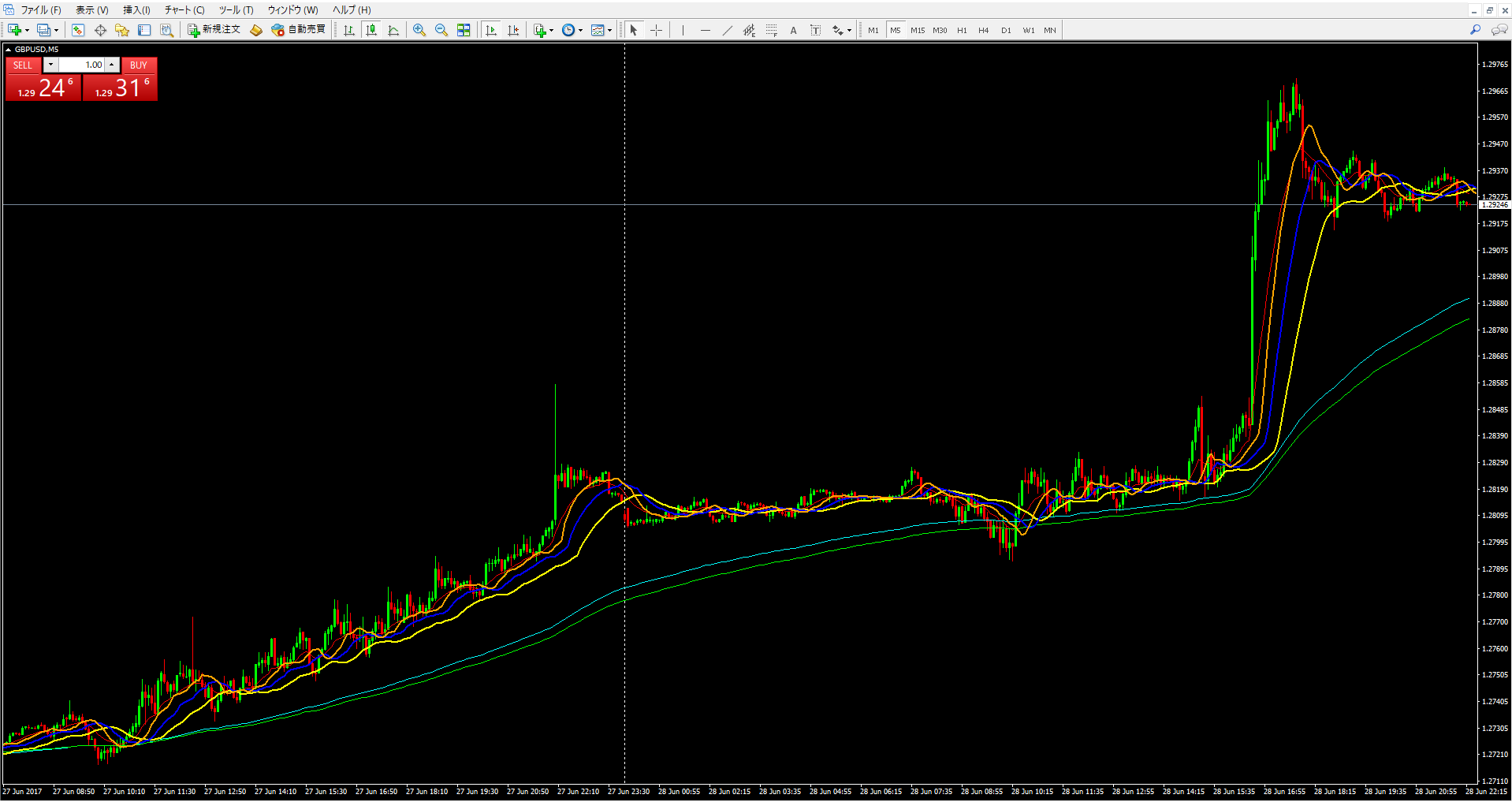Viewport: 1512px width, 802px height.
Task: Switch to bar chart mode
Action: 349,30
